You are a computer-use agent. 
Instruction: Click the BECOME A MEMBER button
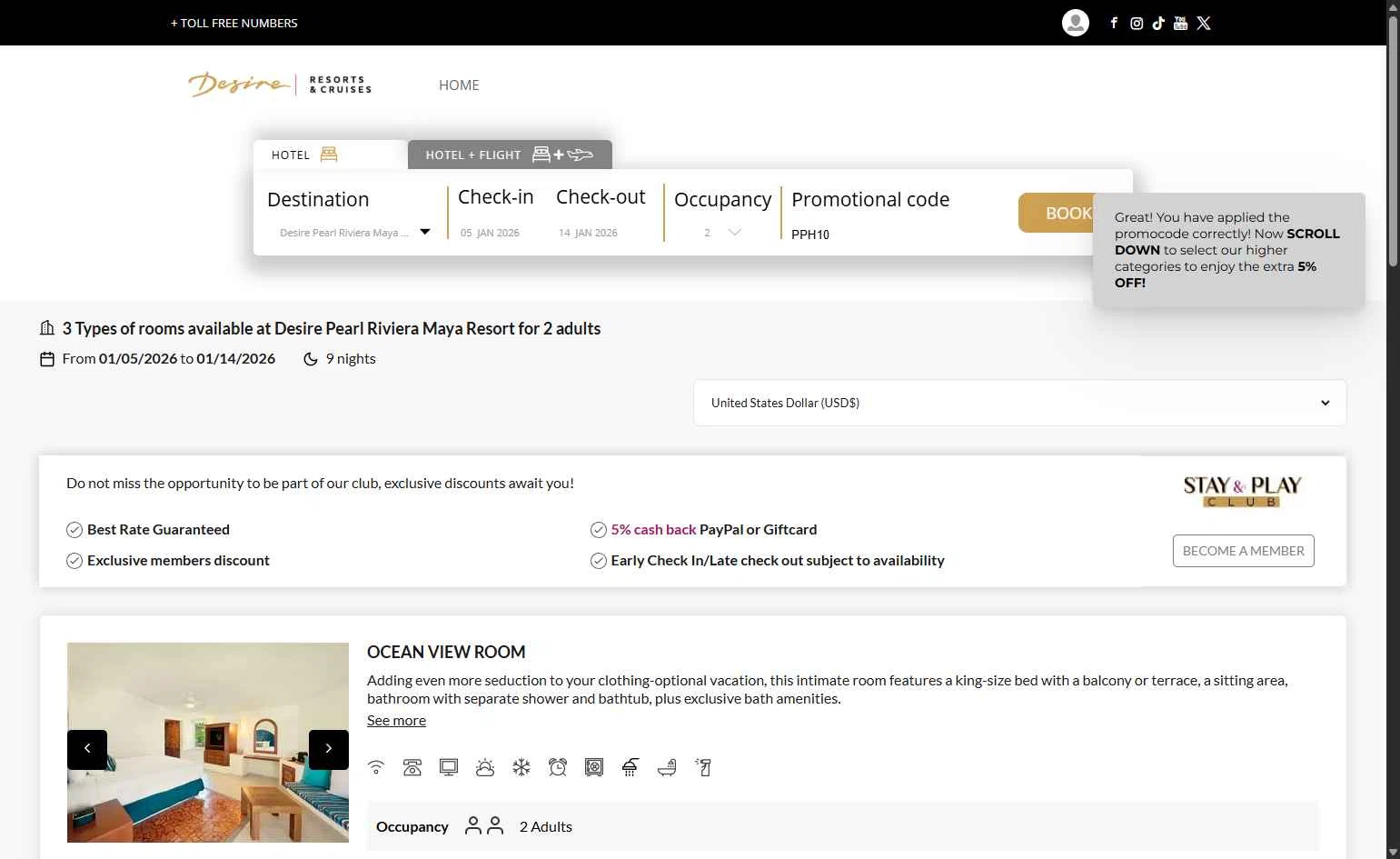(x=1243, y=551)
